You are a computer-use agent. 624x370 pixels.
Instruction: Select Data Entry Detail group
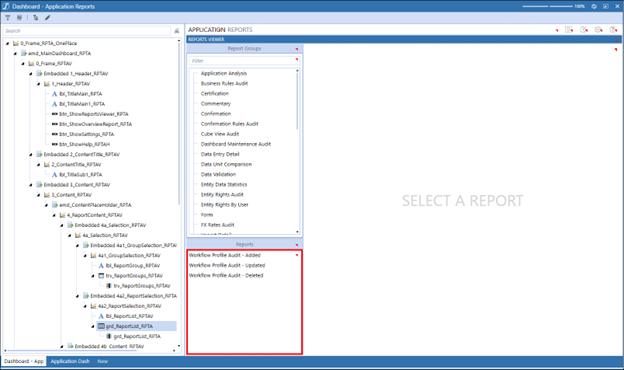[x=220, y=154]
